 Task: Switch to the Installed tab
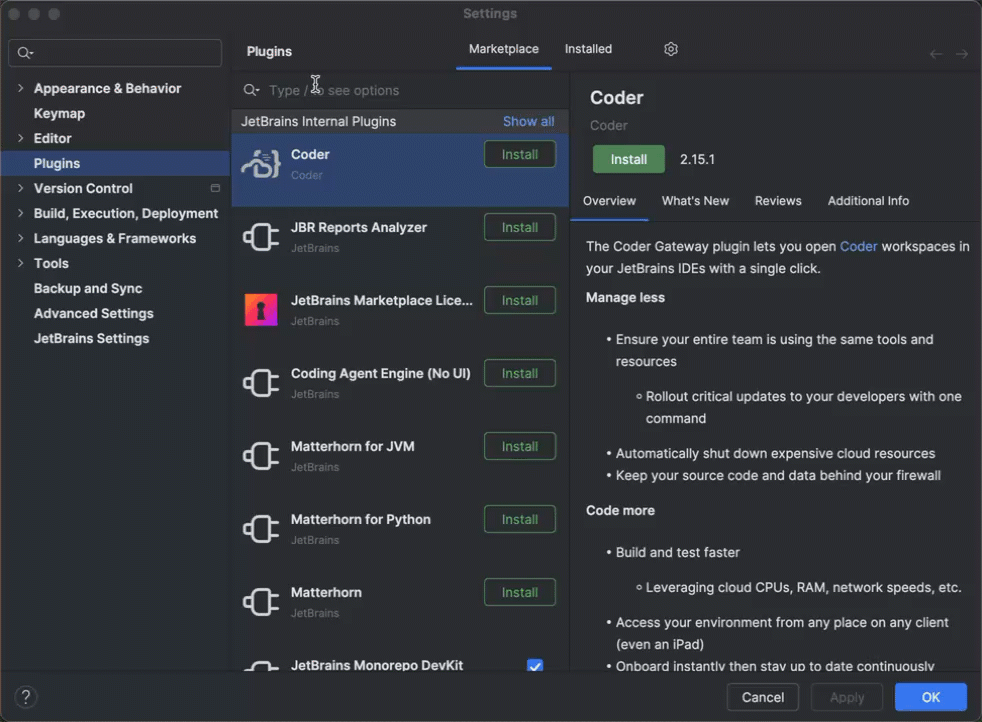coord(588,48)
